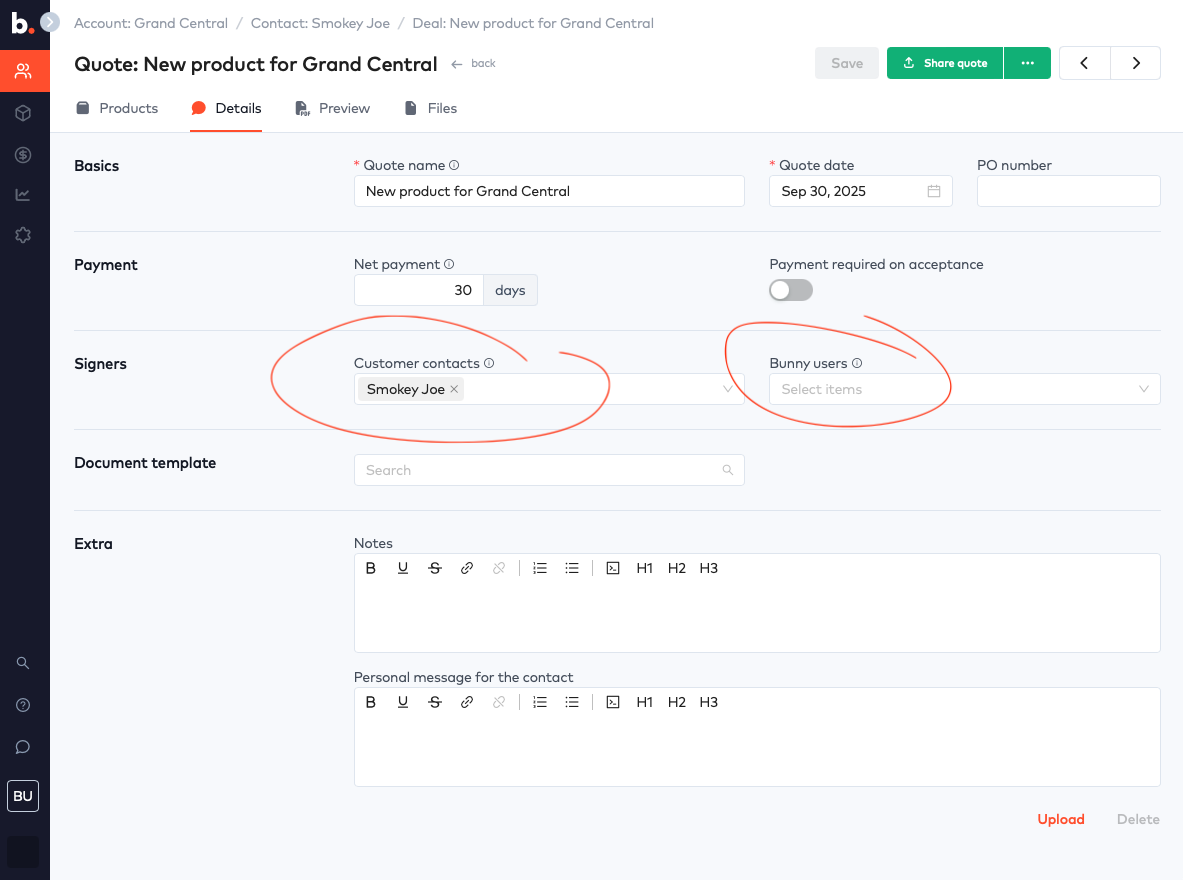Toggle Underline in the Notes editor
1183x880 pixels.
403,568
